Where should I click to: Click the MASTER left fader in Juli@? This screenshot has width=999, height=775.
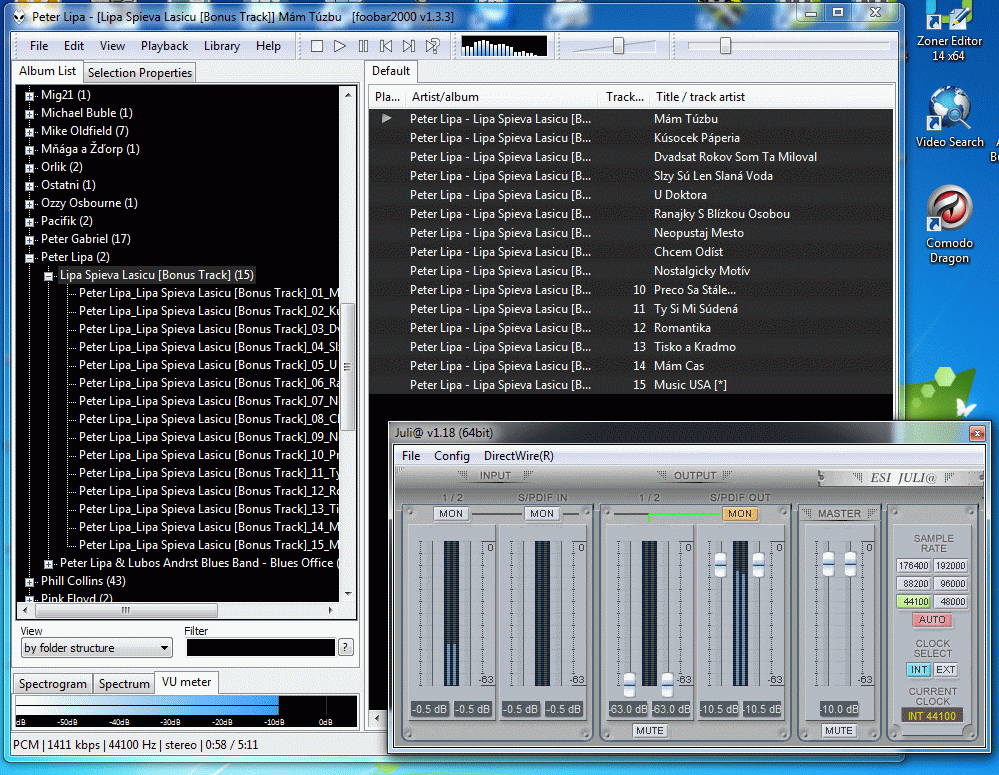(x=828, y=563)
